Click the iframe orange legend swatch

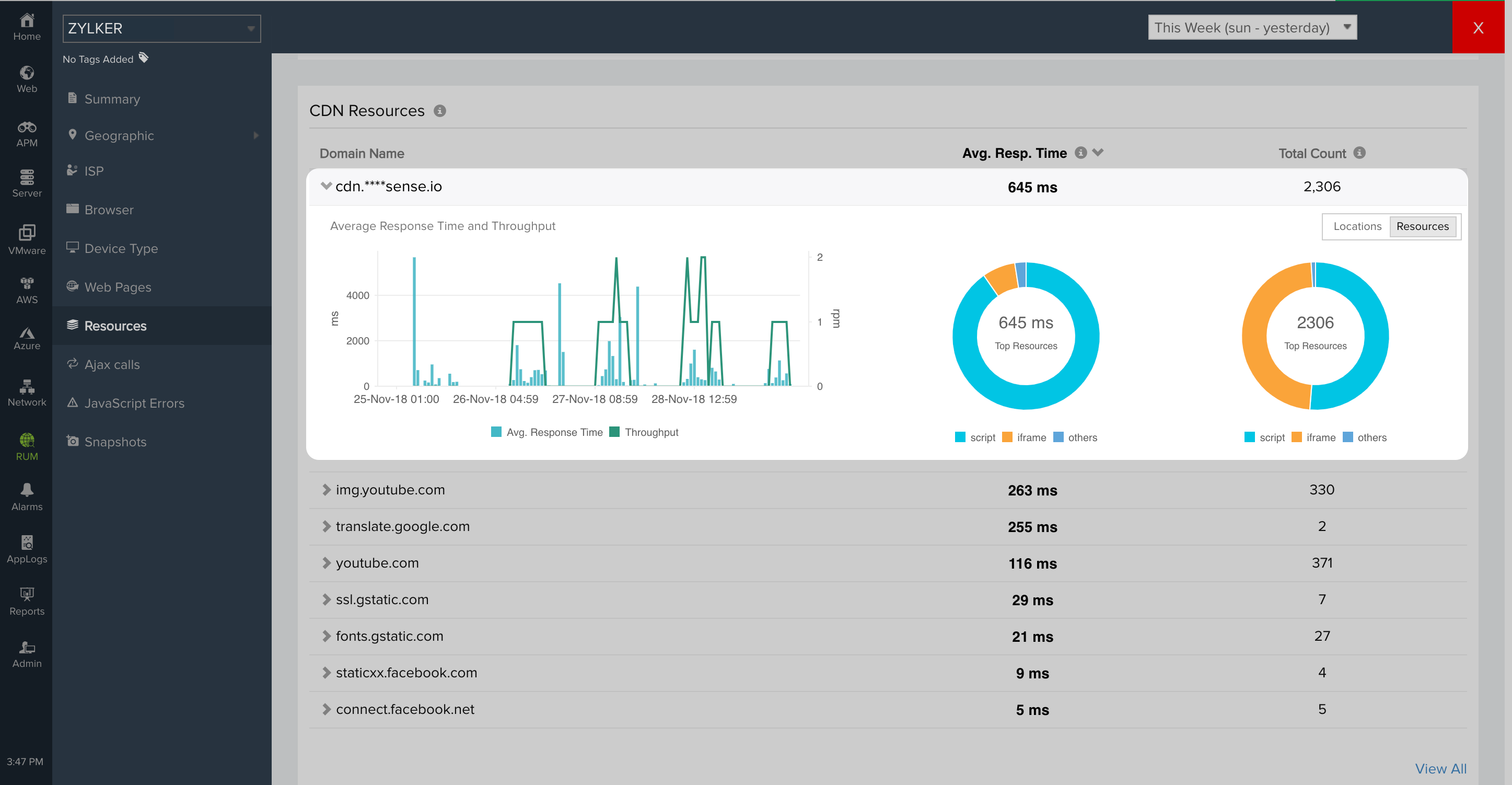1007,437
